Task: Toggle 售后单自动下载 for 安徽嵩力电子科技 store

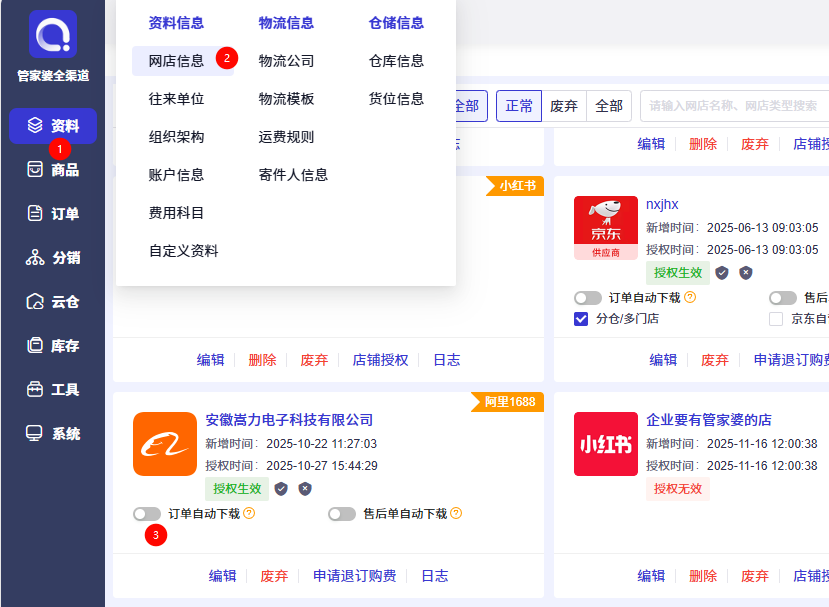Action: [x=342, y=513]
